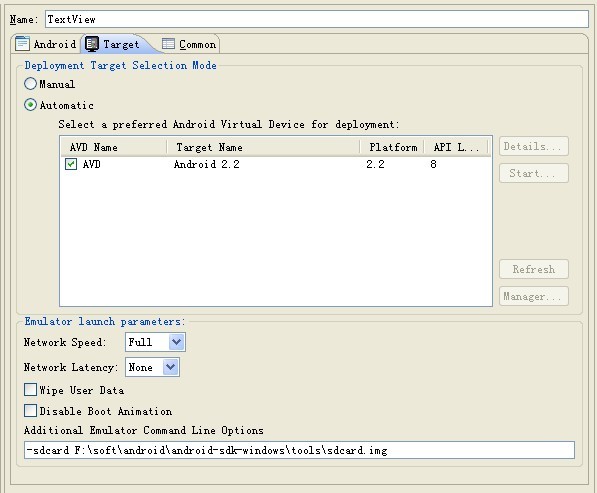Toggle the AVD row checkbox
Viewport: 597px width, 493px height.
71,164
